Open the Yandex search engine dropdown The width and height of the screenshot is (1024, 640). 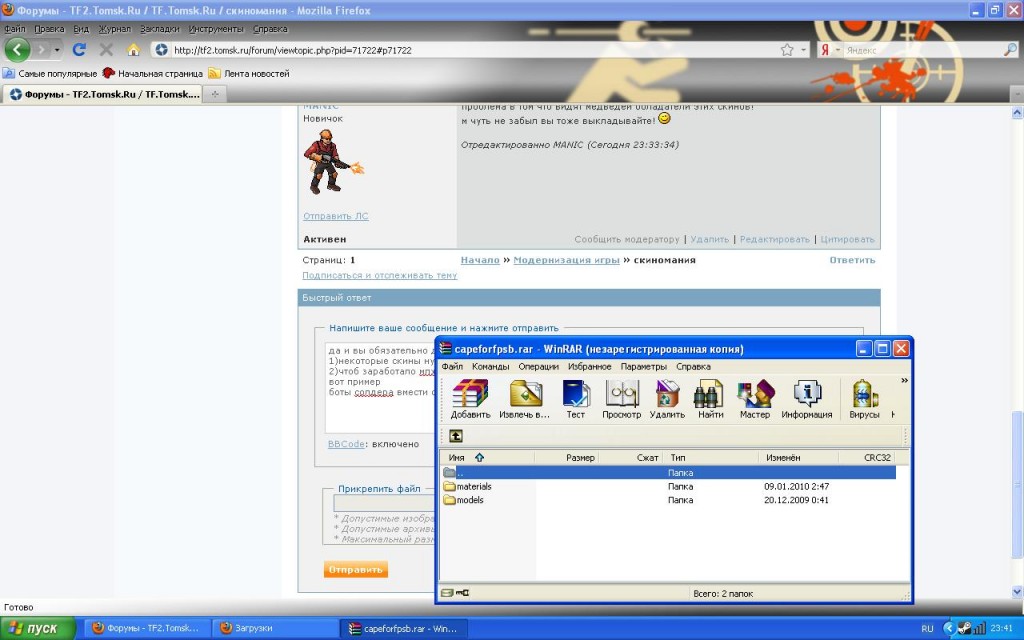838,50
